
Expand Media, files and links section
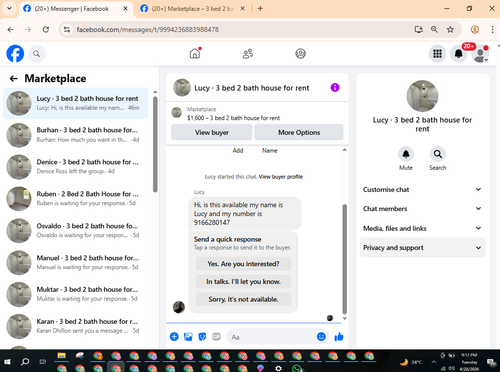(422, 228)
